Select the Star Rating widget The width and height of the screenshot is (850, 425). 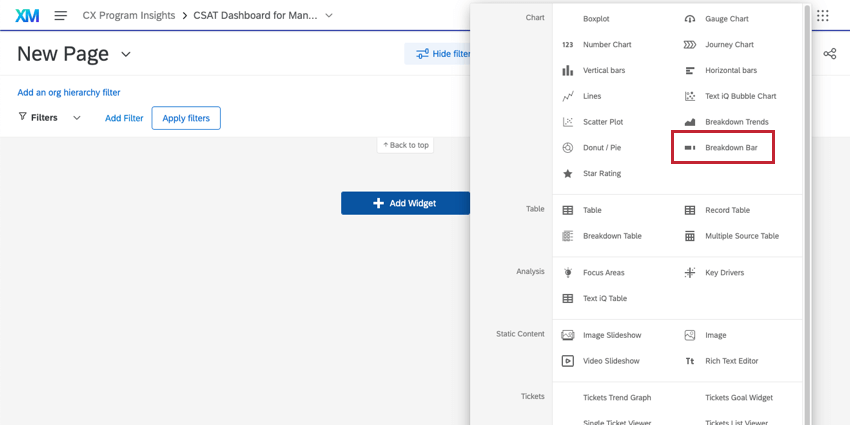point(601,174)
